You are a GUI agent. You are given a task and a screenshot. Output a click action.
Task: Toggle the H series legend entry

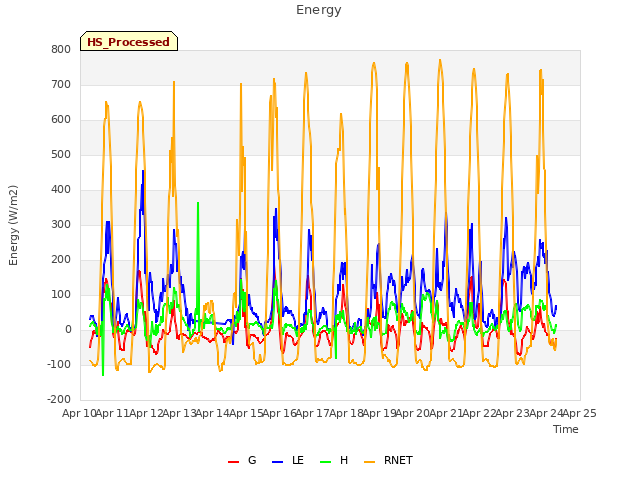tap(334, 460)
